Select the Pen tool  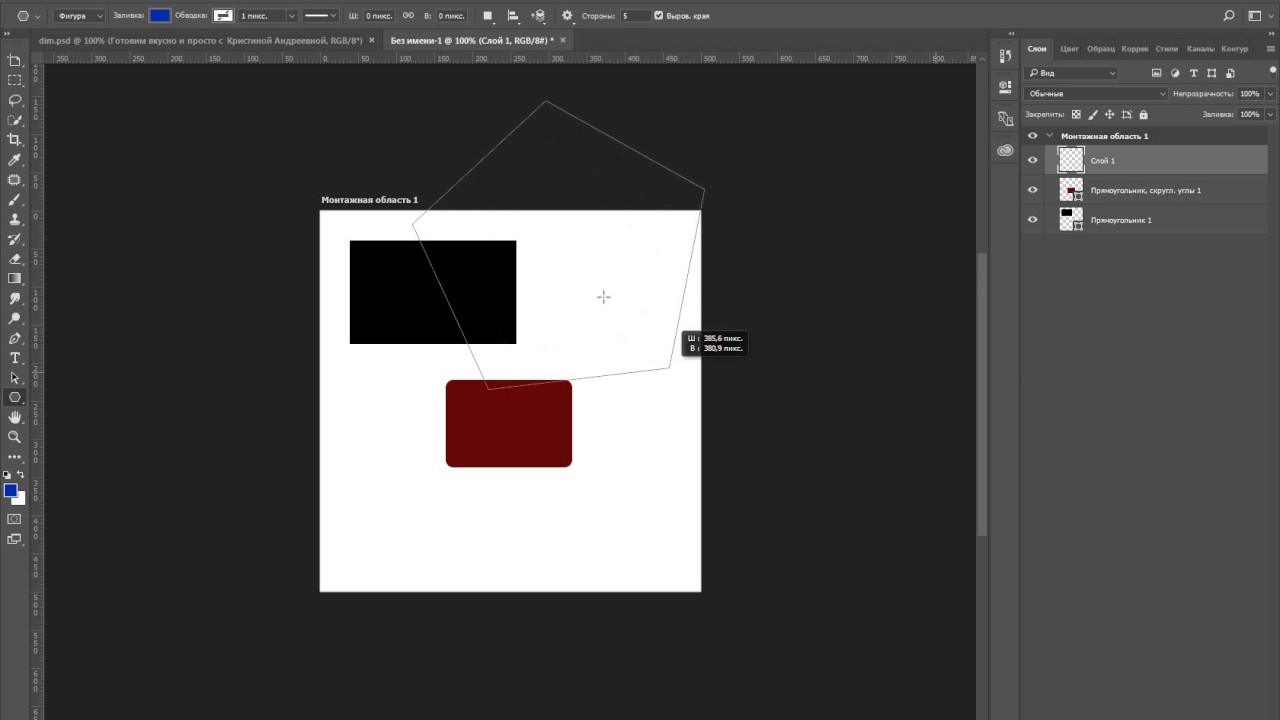15,338
